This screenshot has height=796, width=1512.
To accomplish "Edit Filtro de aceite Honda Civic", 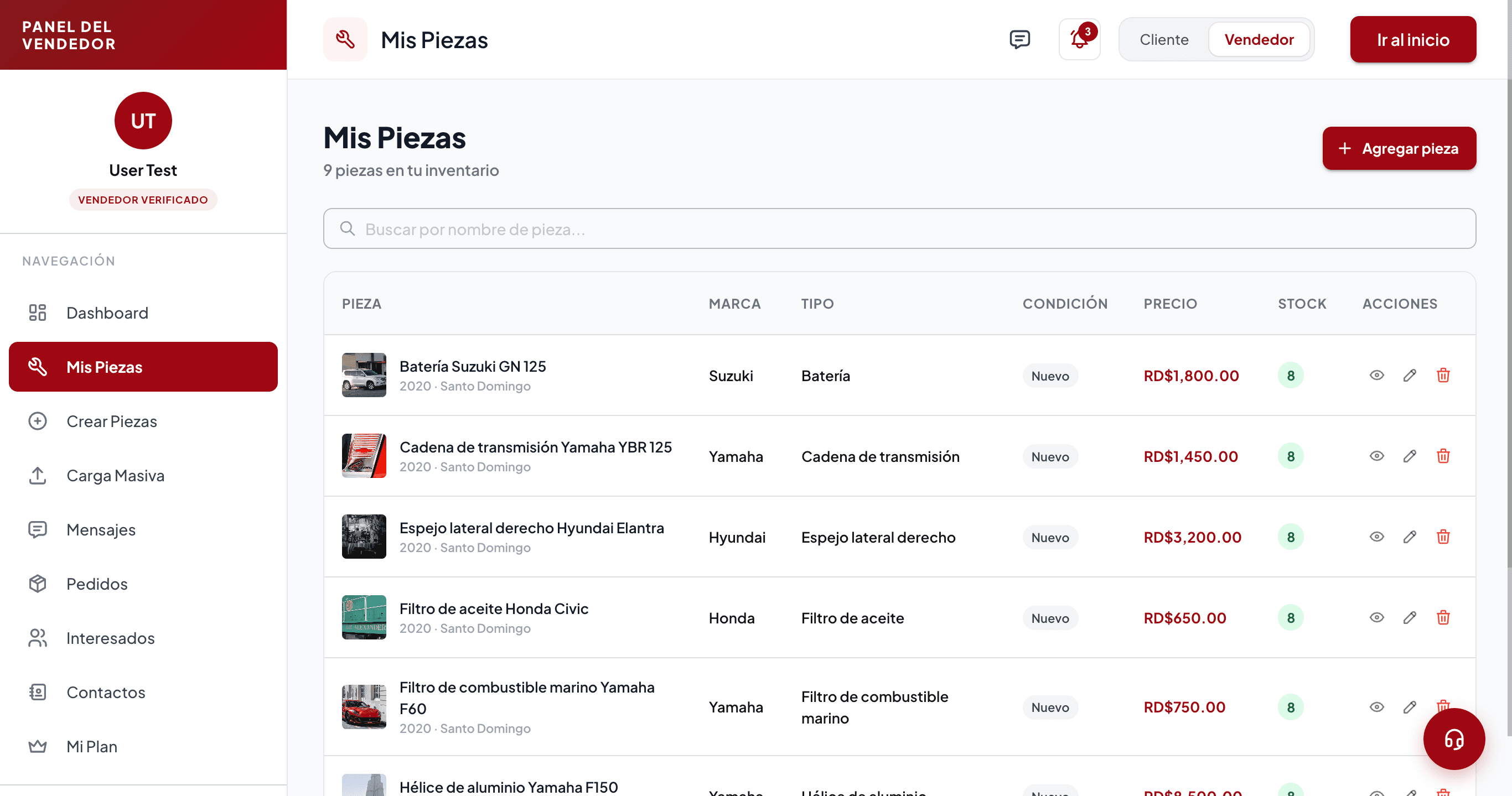I will 1409,618.
